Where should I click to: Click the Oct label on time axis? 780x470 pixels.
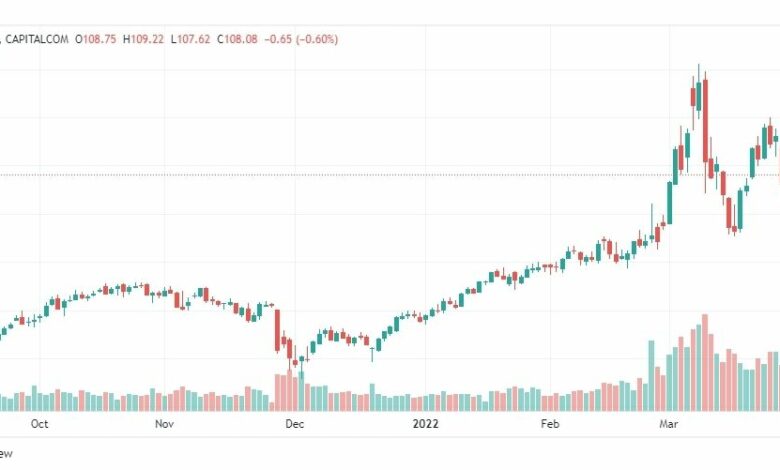coord(39,424)
